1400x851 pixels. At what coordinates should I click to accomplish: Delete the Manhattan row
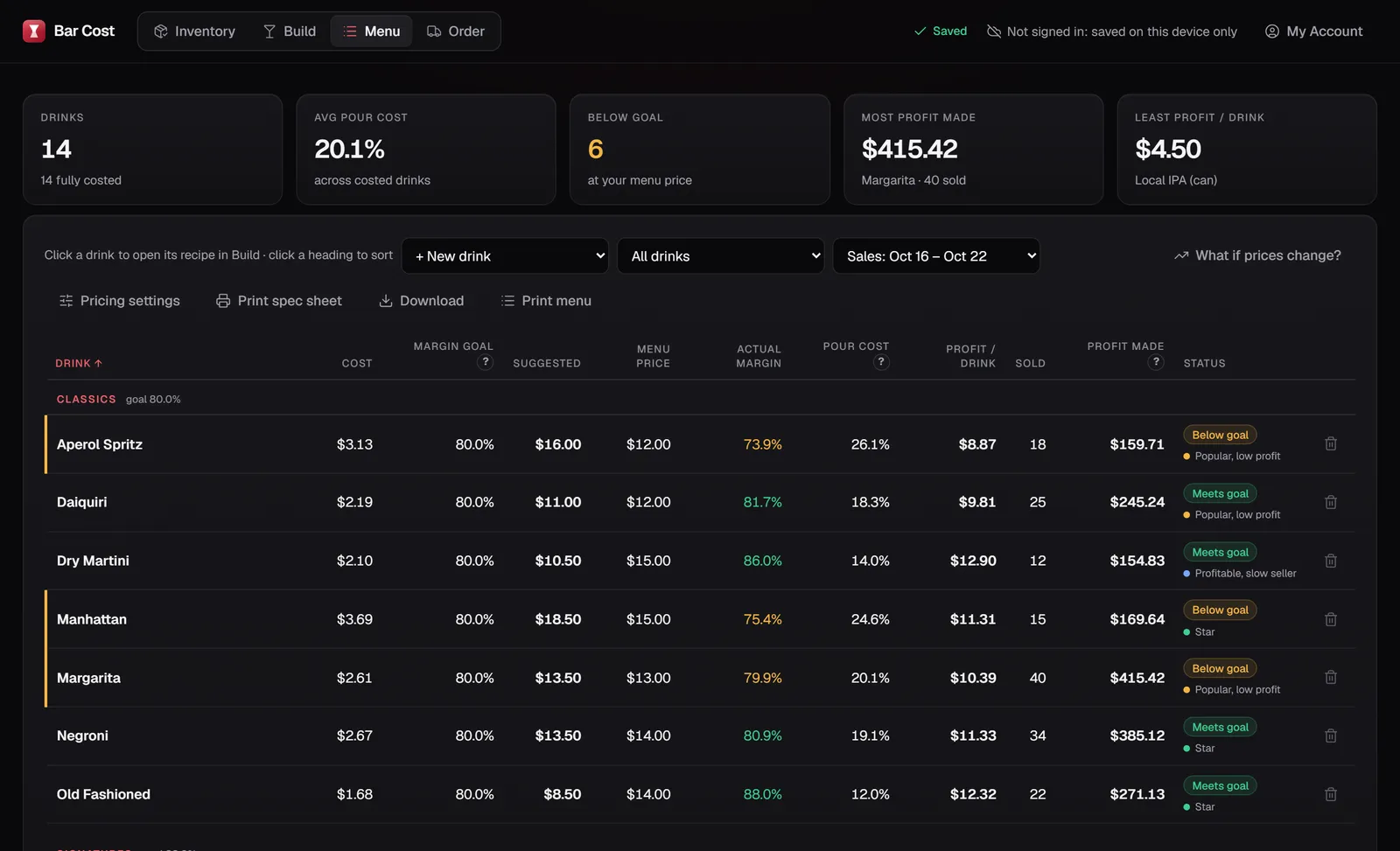click(1331, 619)
